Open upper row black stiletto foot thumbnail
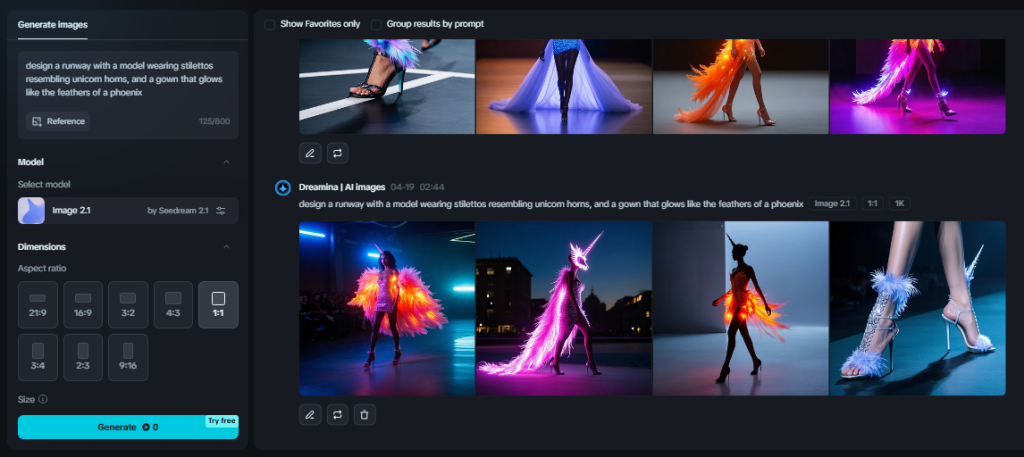The height and width of the screenshot is (457, 1024). [x=387, y=86]
